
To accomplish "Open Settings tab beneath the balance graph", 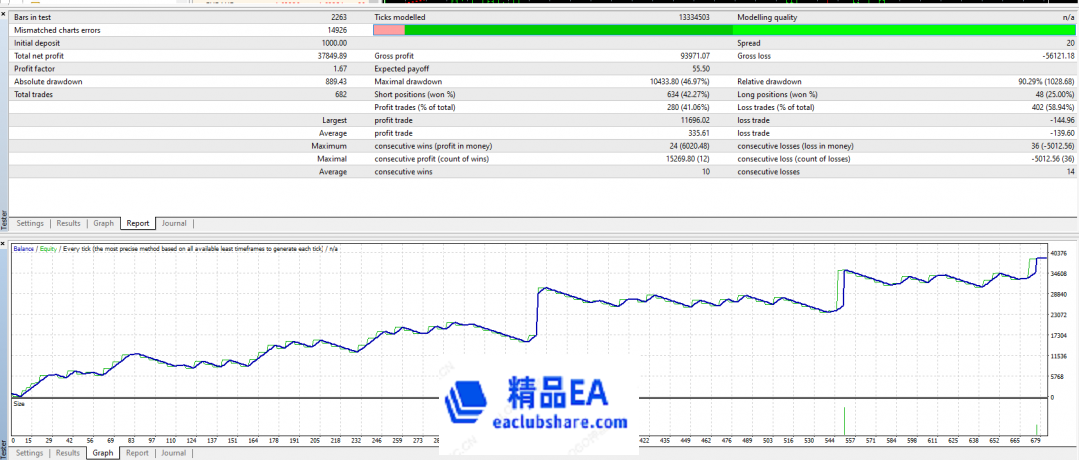I will coord(30,453).
